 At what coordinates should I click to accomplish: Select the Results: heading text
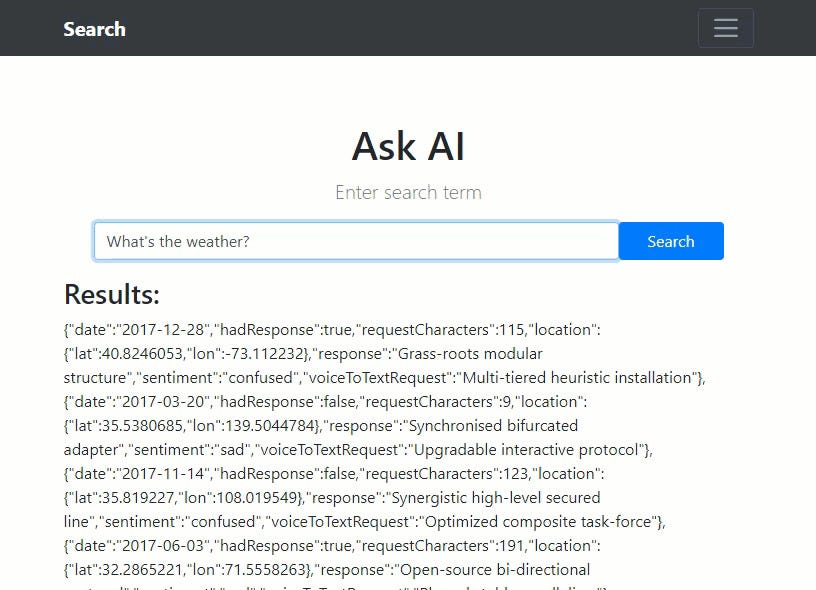111,295
